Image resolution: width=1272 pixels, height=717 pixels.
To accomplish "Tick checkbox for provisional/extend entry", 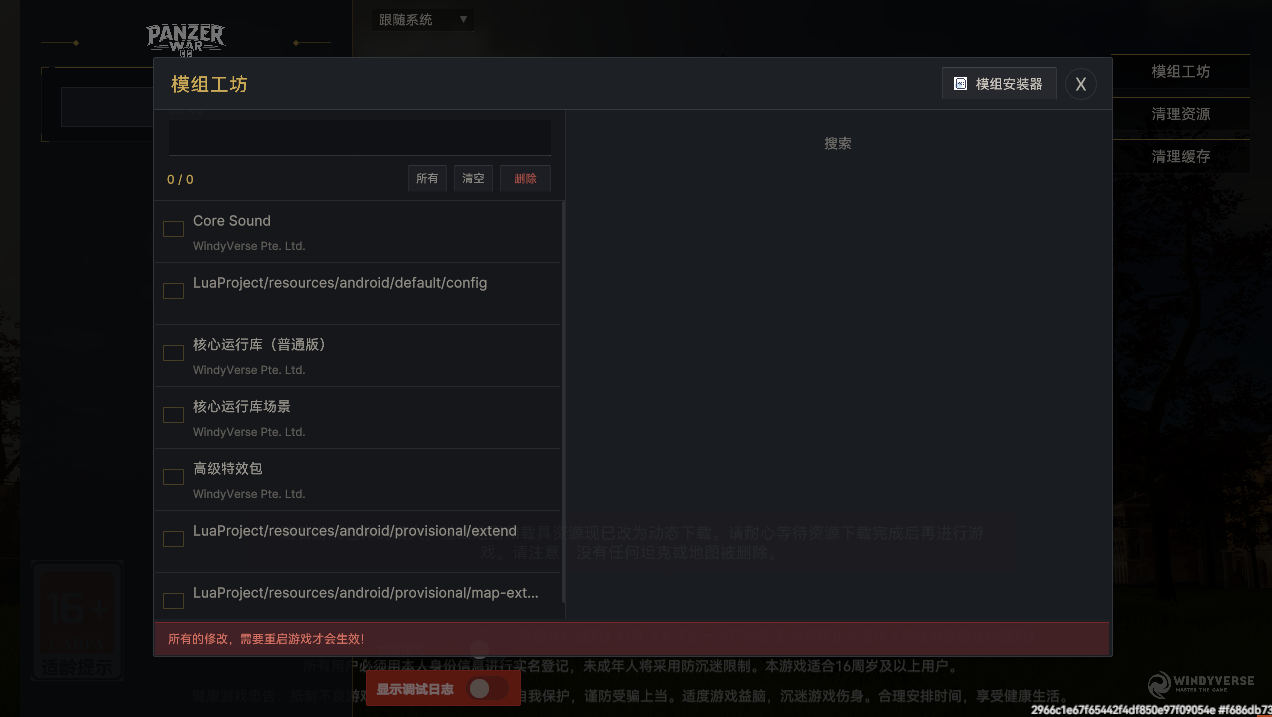I will pos(173,539).
